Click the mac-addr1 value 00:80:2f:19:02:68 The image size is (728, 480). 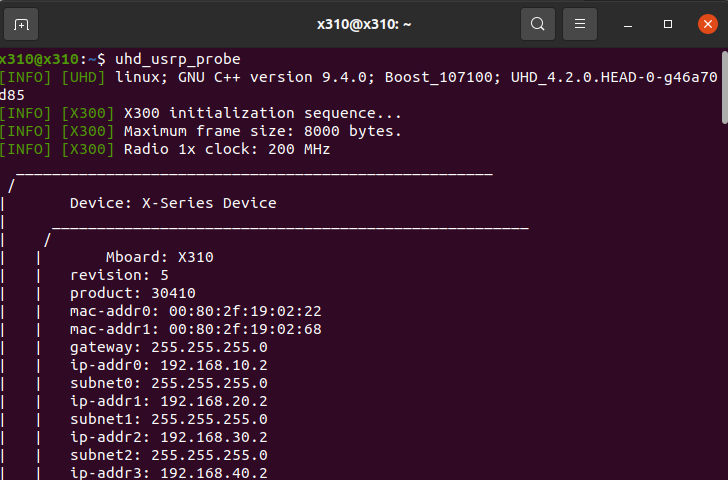pos(245,329)
